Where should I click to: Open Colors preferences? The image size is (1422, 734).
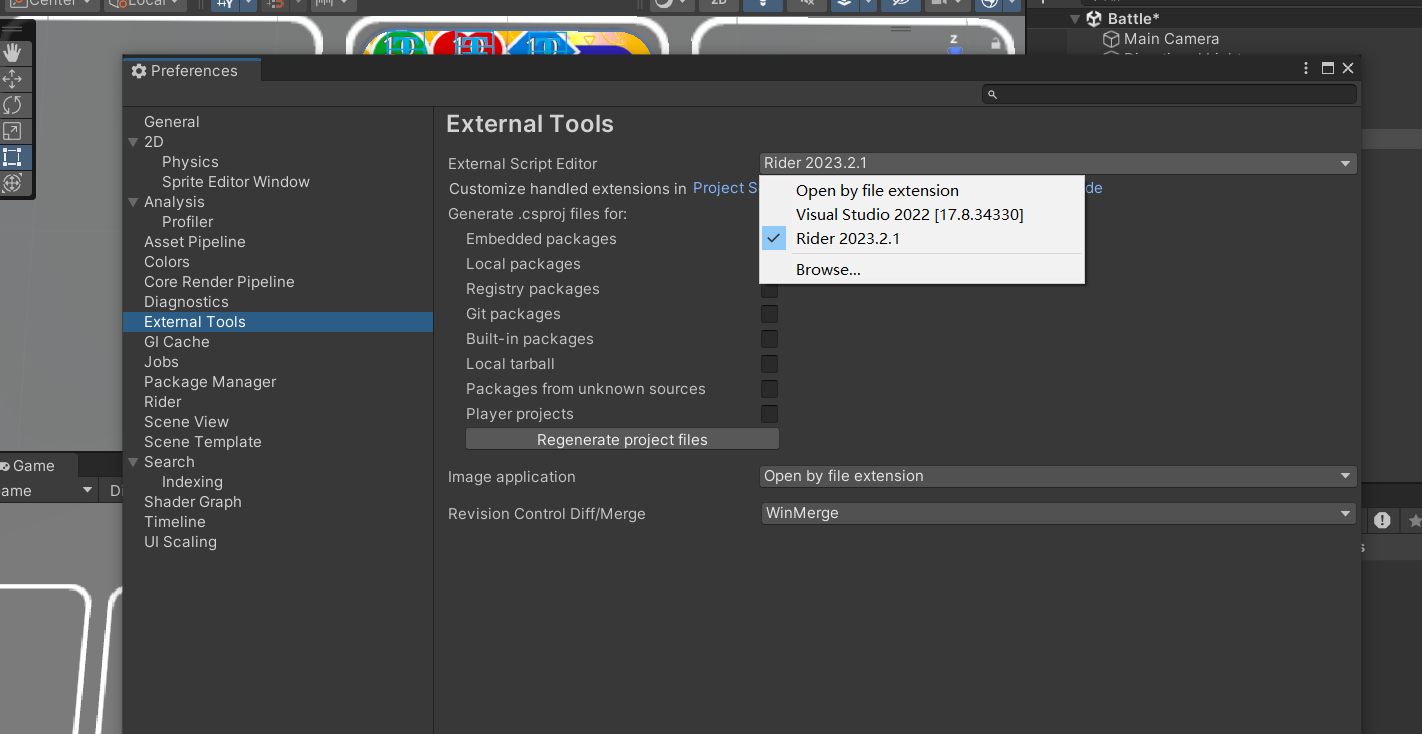click(x=166, y=262)
